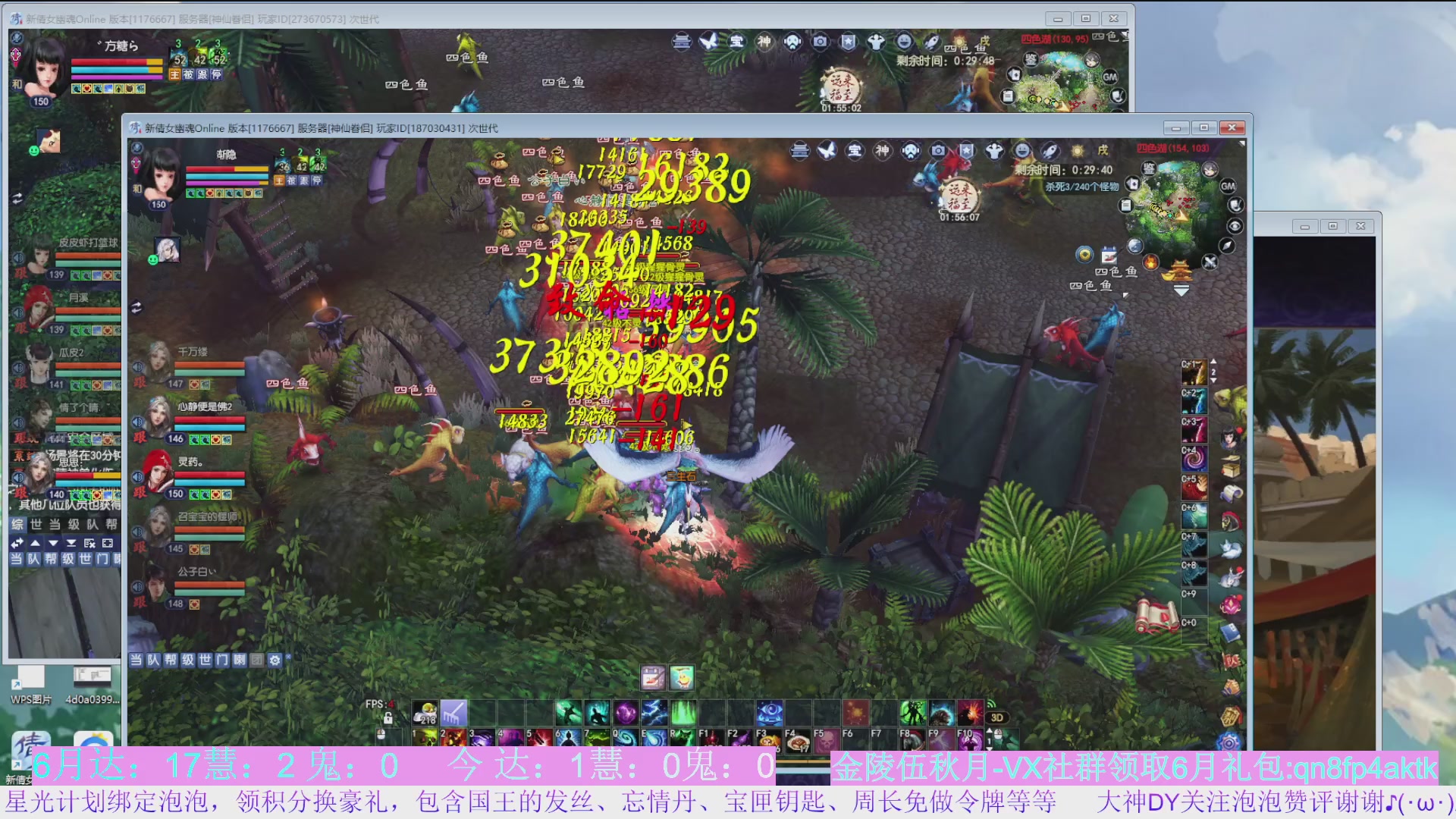Activate the C+1 side skill slot
The width and height of the screenshot is (1456, 819).
[x=1194, y=373]
